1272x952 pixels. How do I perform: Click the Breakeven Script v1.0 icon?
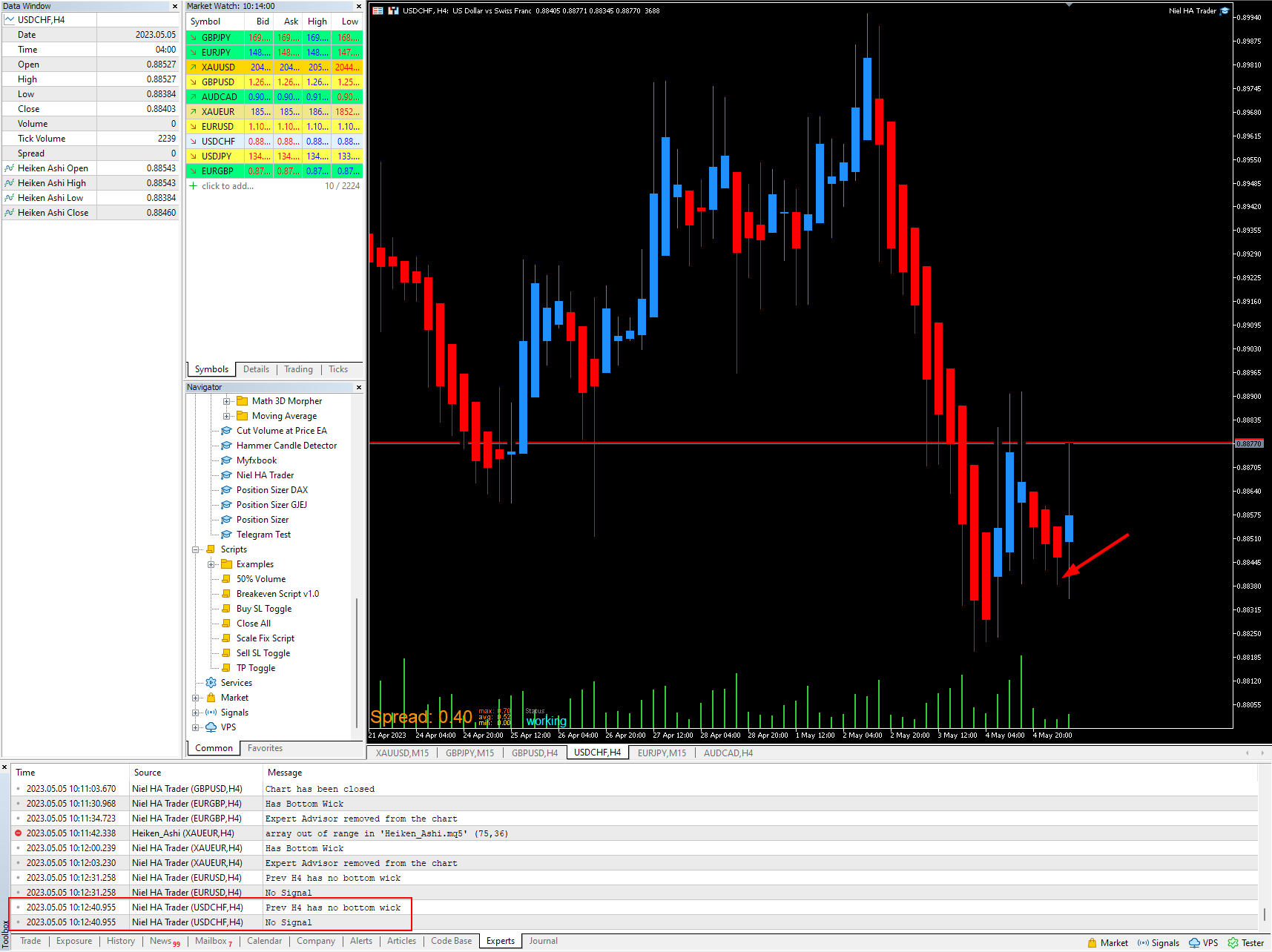(226, 594)
